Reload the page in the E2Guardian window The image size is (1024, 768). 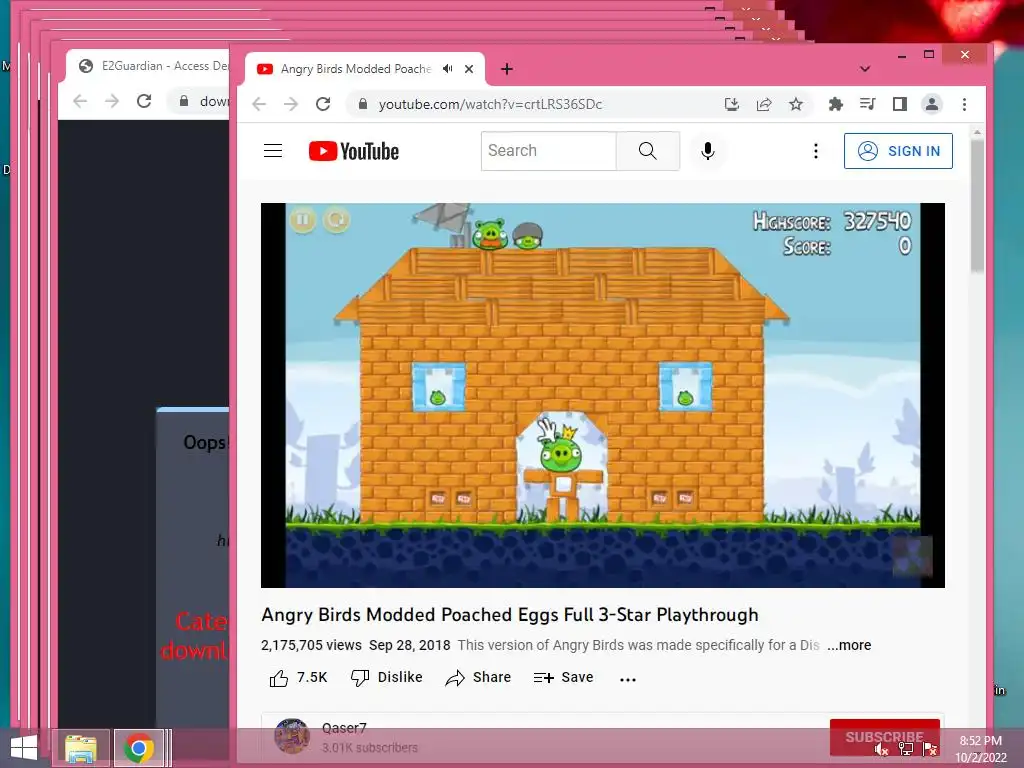144,101
